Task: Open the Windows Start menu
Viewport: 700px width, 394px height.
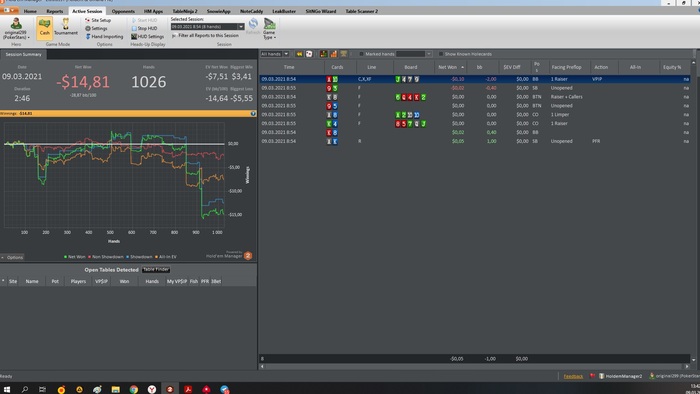Action: tap(7, 389)
